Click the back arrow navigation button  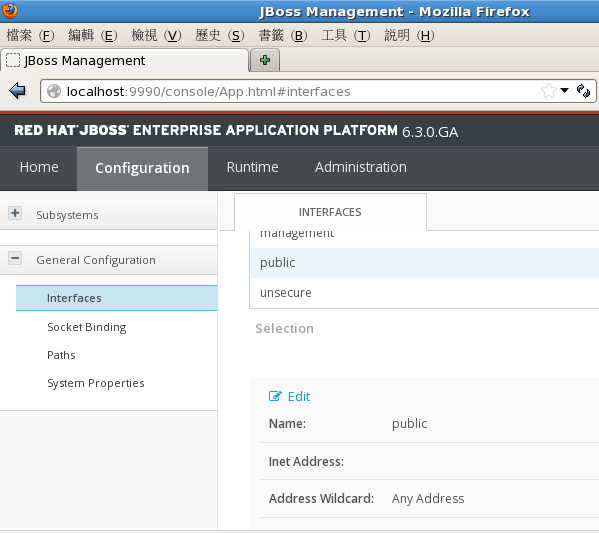(x=17, y=91)
